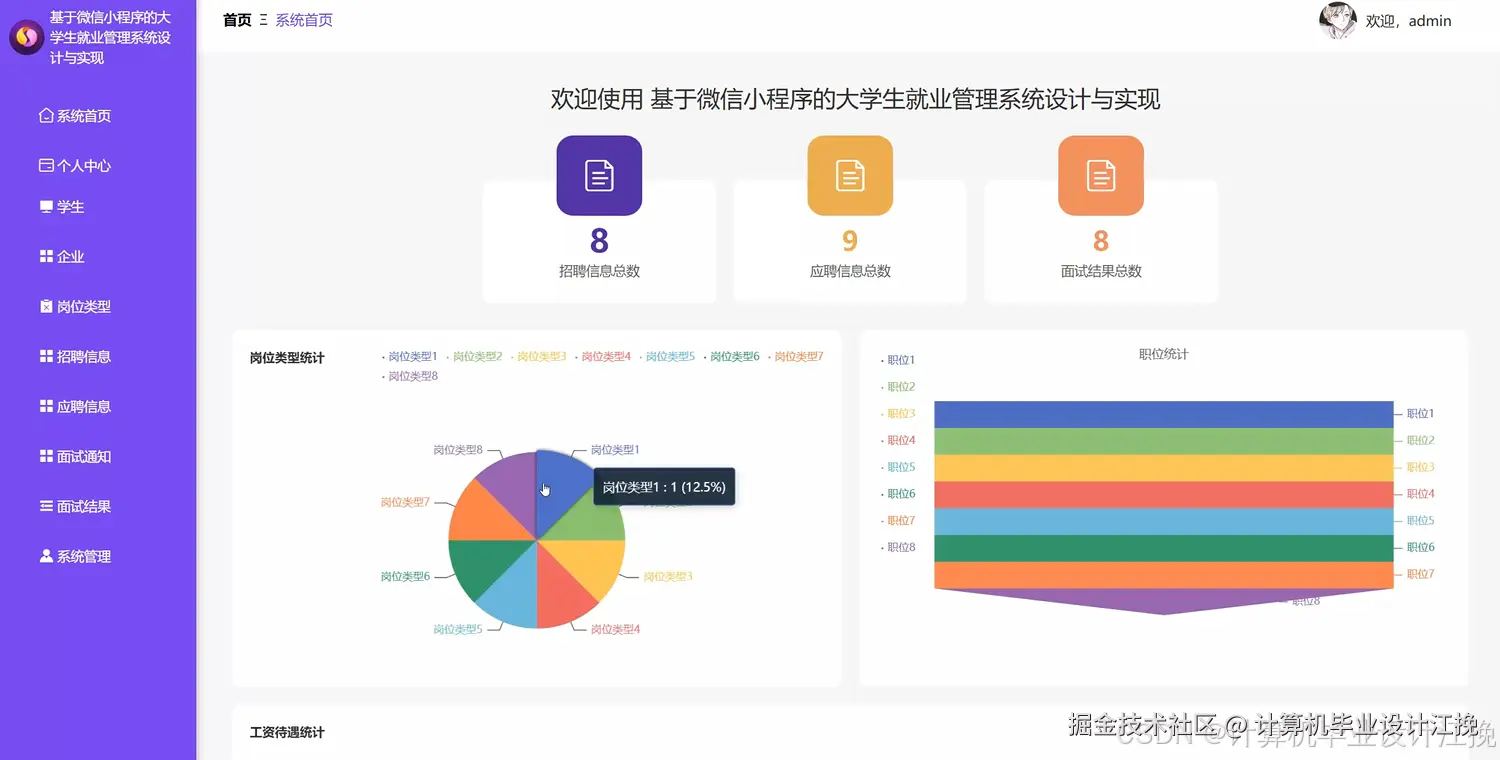The width and height of the screenshot is (1500, 760).
Task: Open the 企业 enterprise management icon
Action: coord(44,256)
